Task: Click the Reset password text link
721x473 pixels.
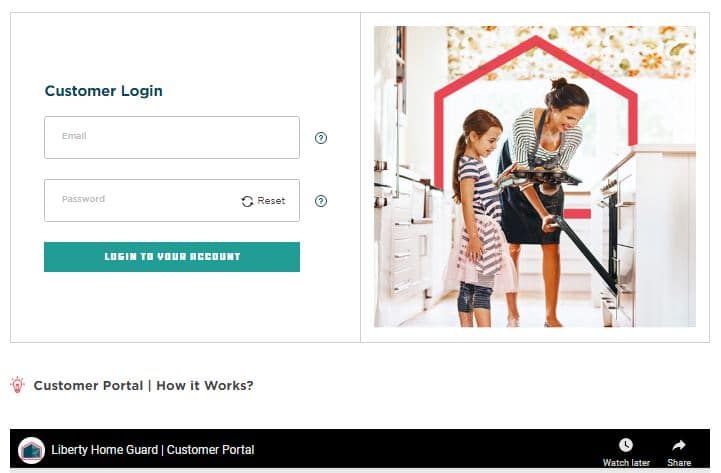Action: [x=271, y=201]
